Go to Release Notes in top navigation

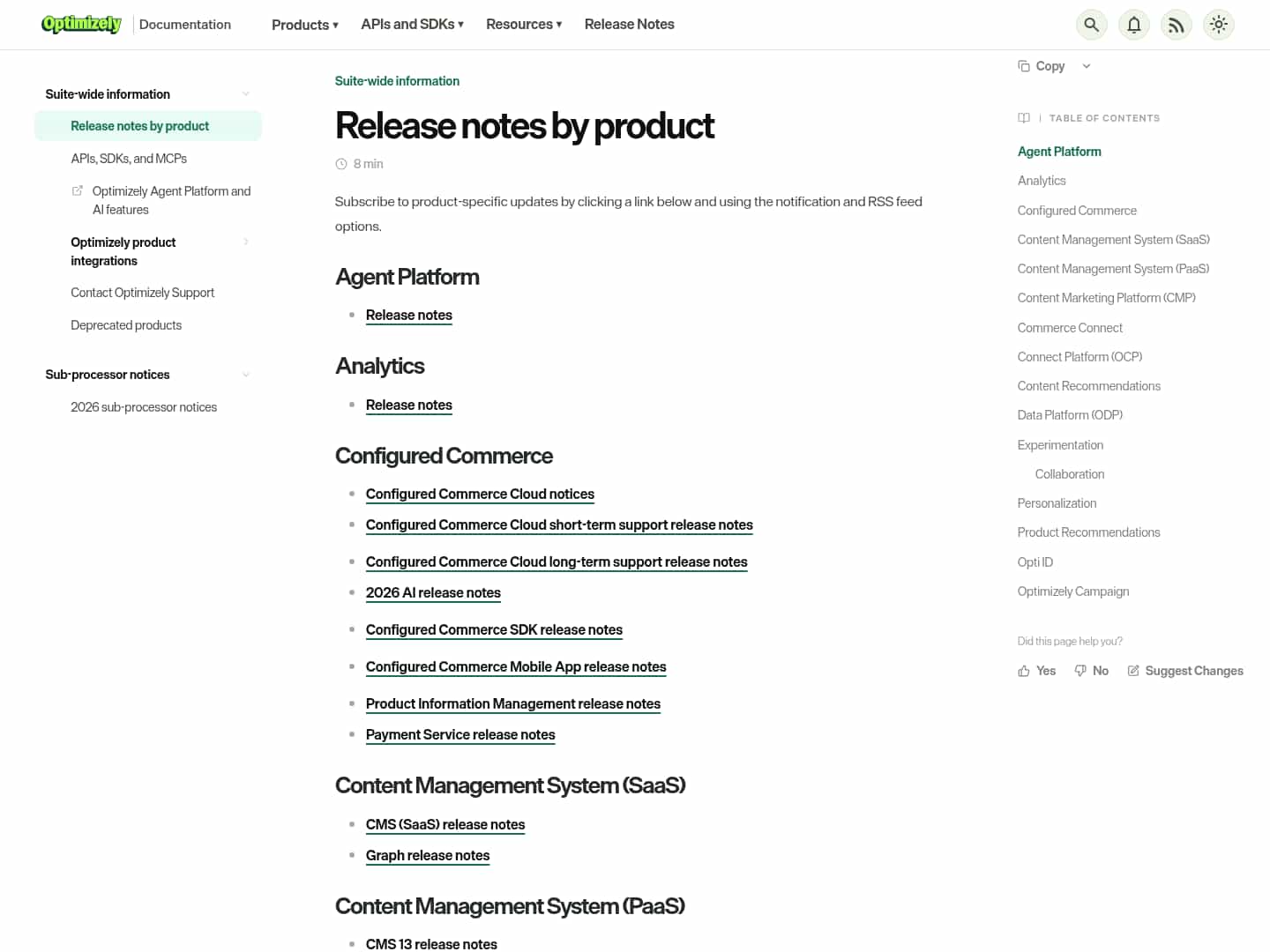click(629, 25)
